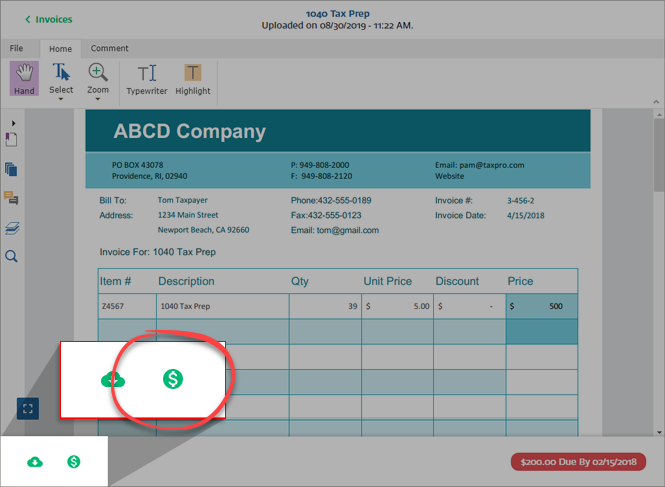The image size is (665, 487).
Task: Click the 1040 Tax Prep description cell
Action: tap(223, 306)
